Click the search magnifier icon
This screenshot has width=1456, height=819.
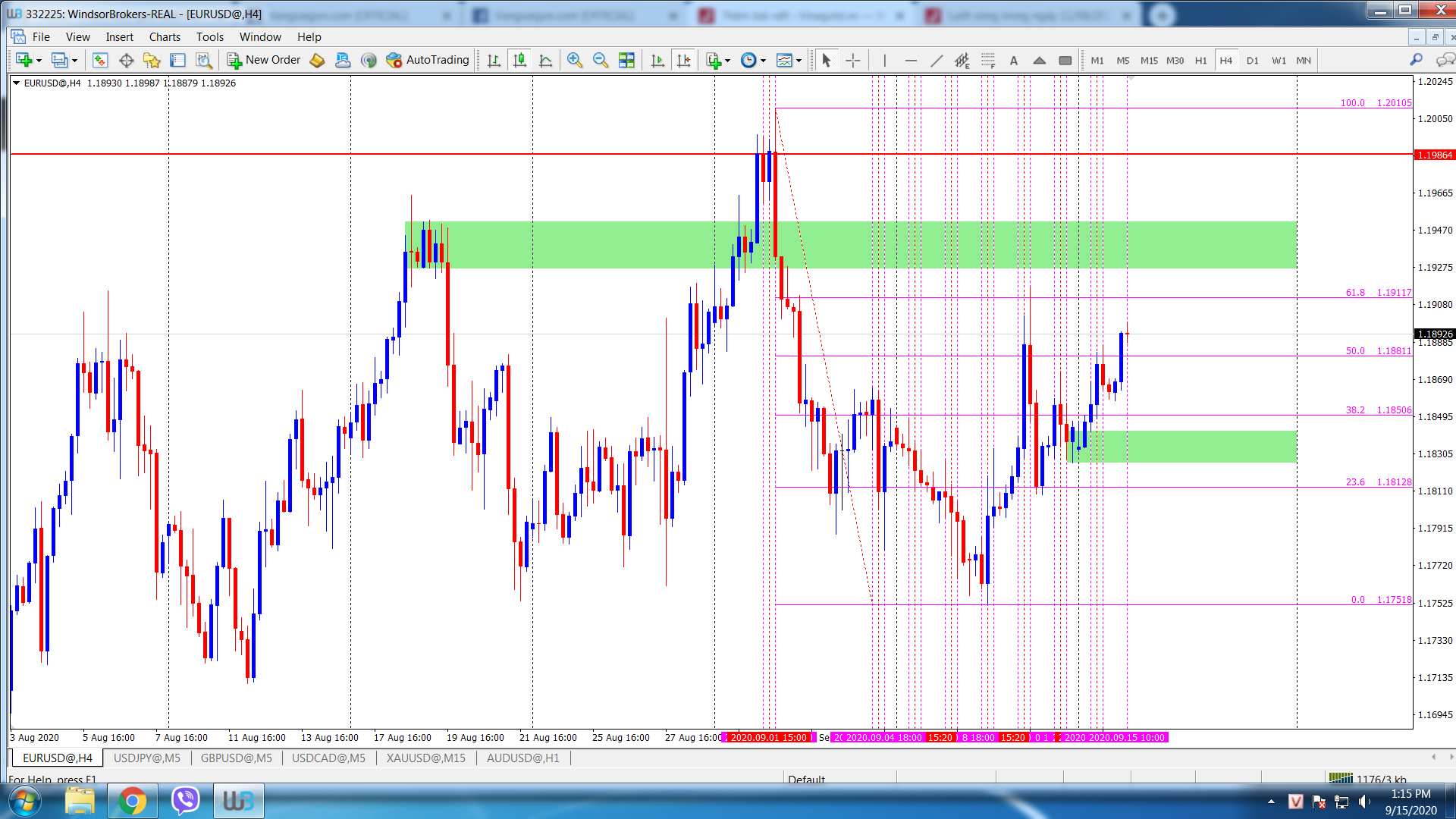pos(1416,60)
